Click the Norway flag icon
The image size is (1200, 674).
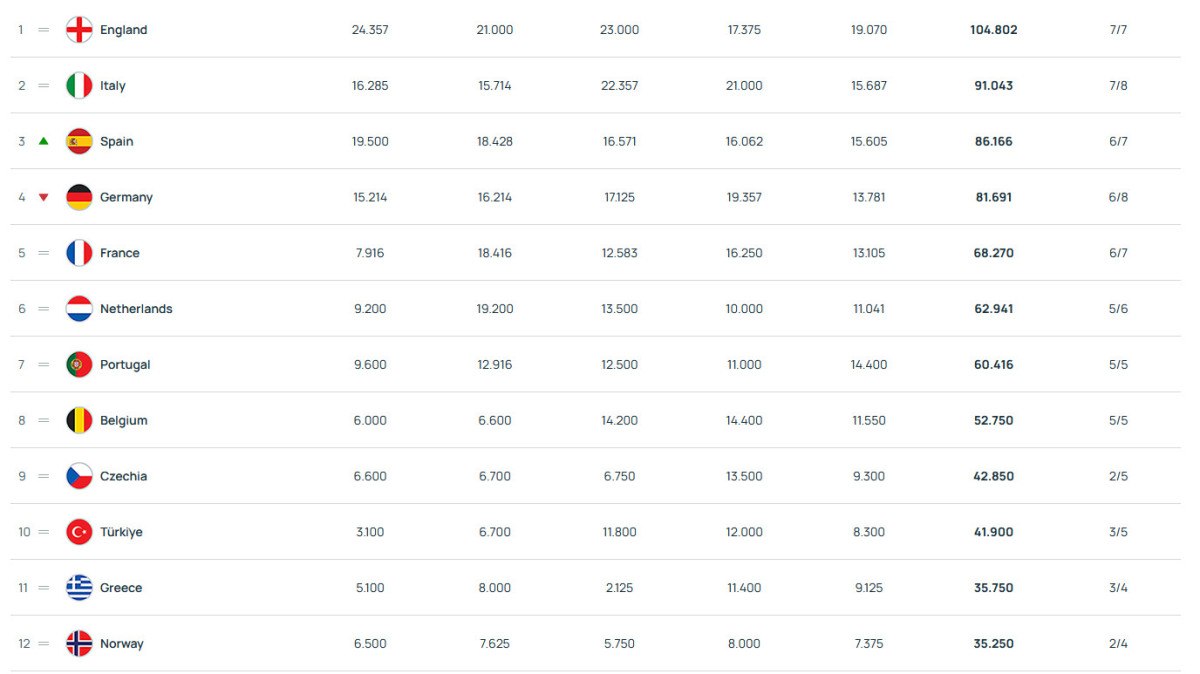pyautogui.click(x=79, y=644)
